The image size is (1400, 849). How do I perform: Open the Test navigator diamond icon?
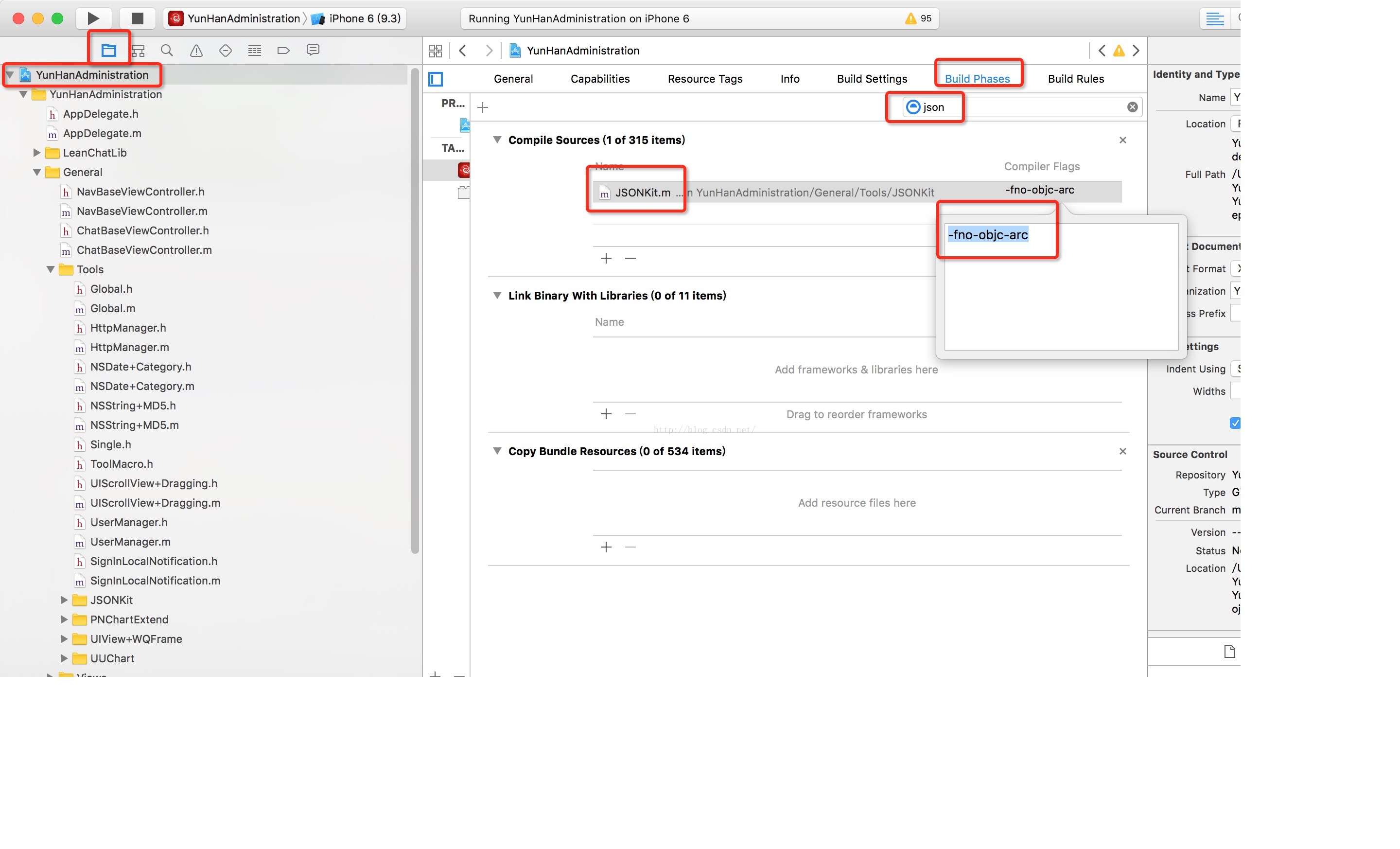click(226, 51)
